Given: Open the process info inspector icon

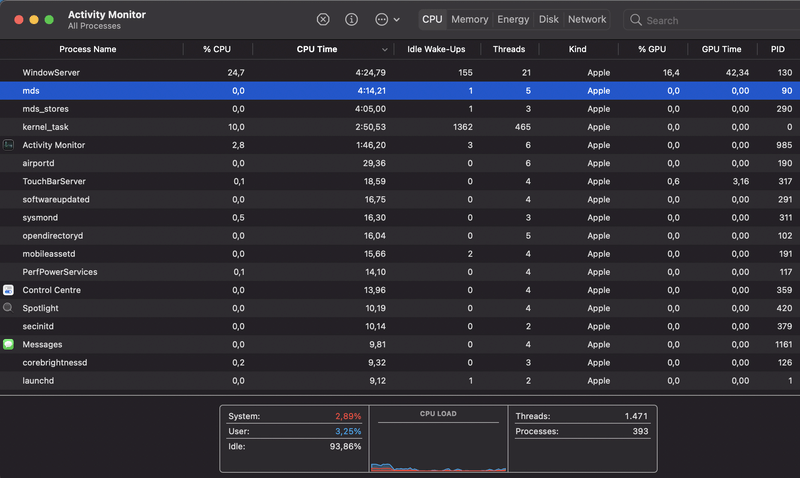Looking at the screenshot, I should (x=351, y=19).
